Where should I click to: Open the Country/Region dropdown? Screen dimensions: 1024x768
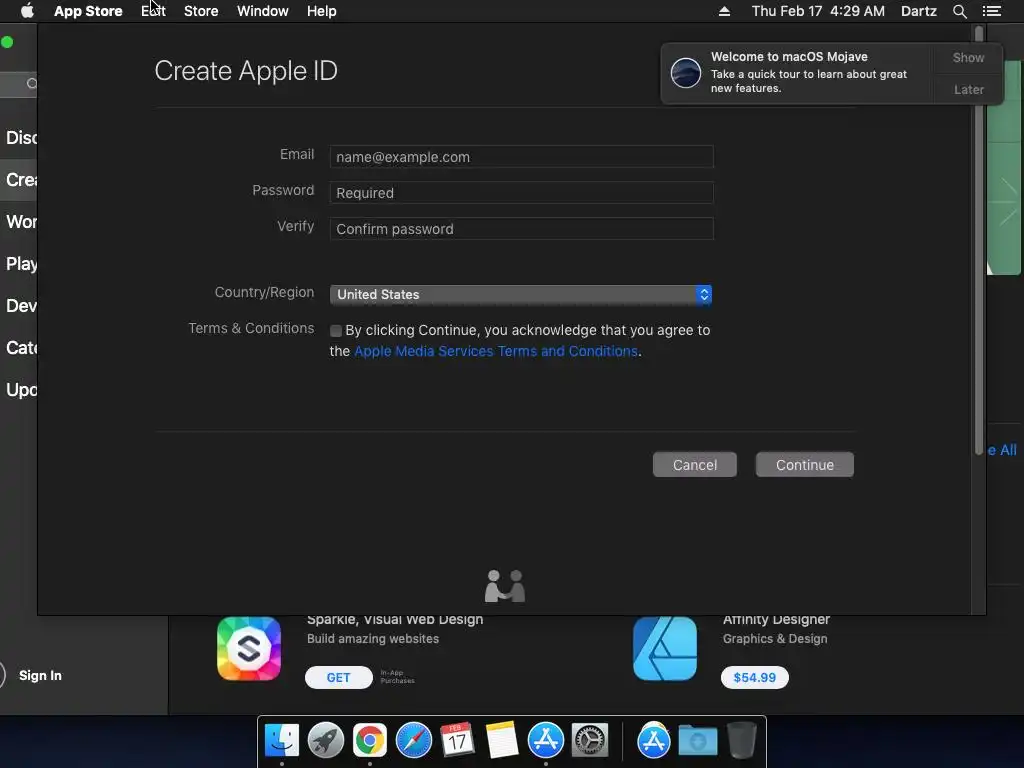(520, 295)
